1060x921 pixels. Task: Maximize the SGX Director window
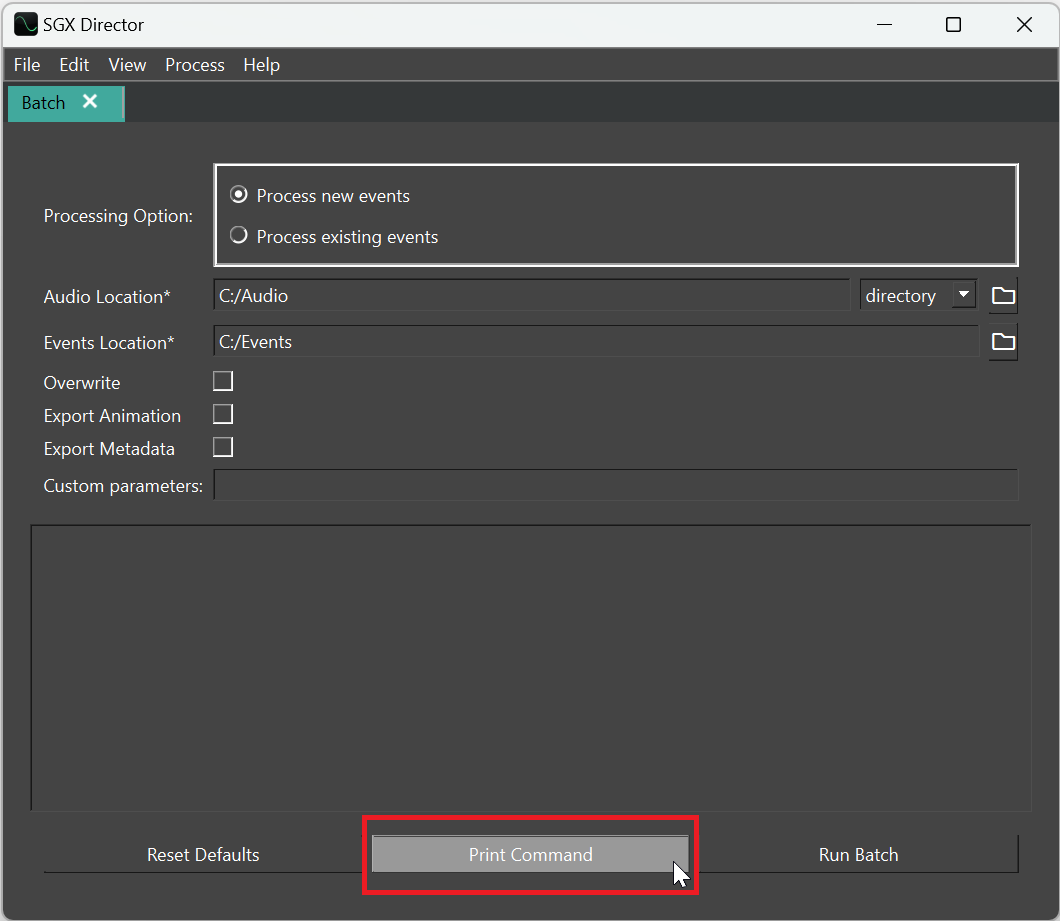(x=953, y=25)
